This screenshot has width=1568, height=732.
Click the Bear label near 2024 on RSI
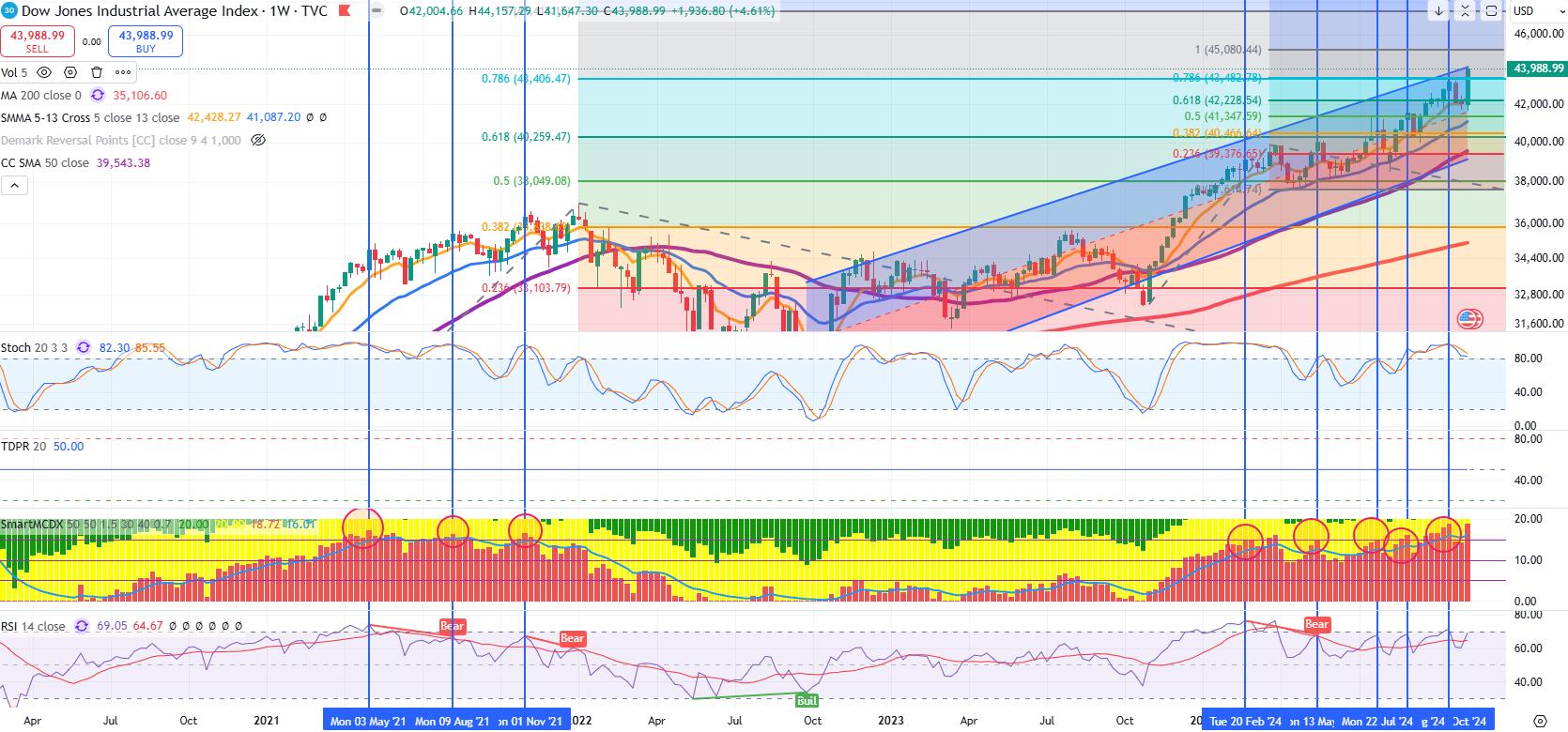[1316, 624]
